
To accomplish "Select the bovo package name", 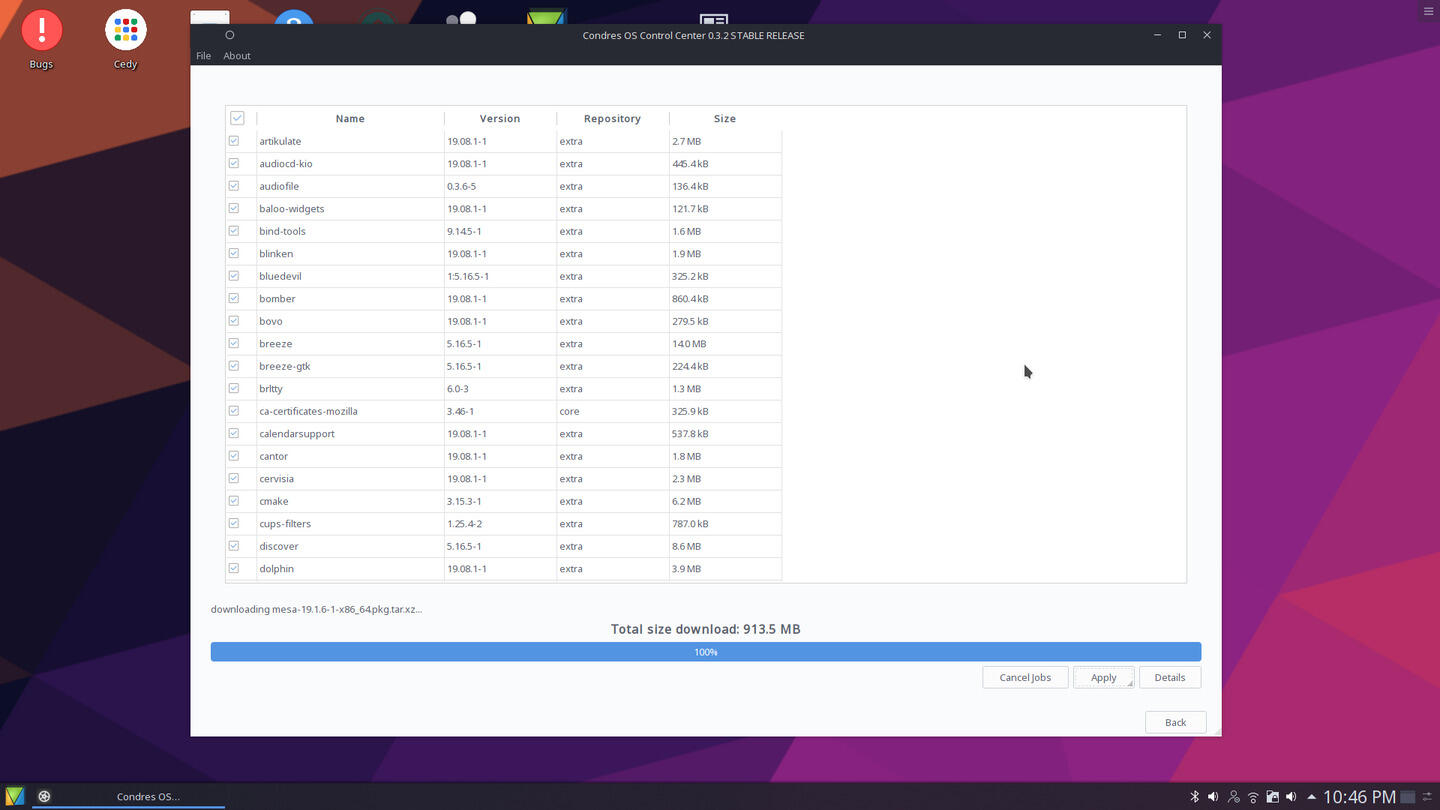I will pos(271,321).
